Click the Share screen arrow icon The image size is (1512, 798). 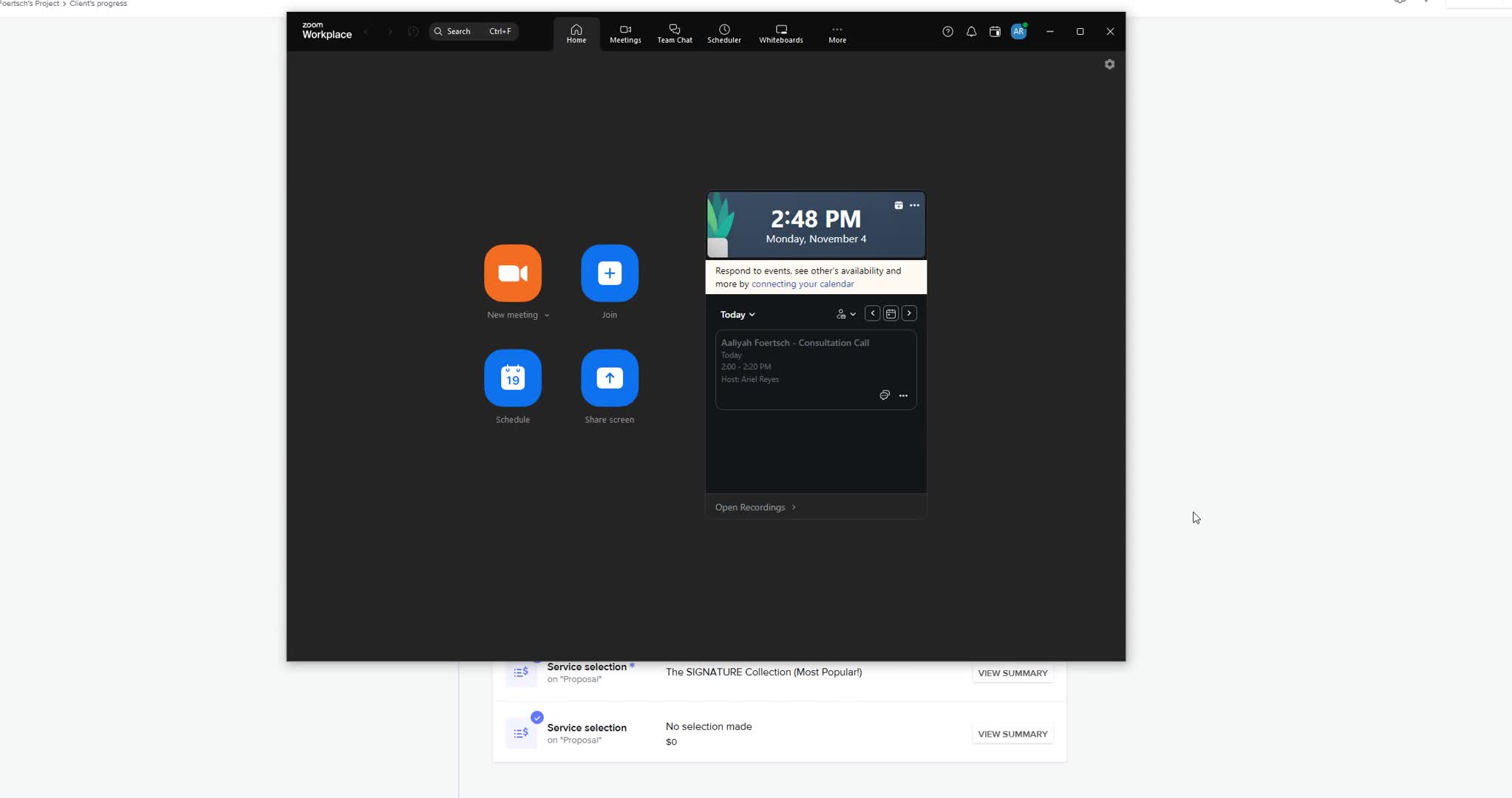tap(609, 378)
